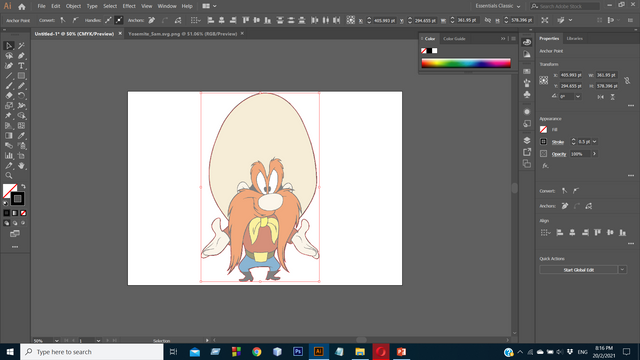This screenshot has height=360, width=640.
Task: Select the Magic Wand tool
Action: (21, 46)
